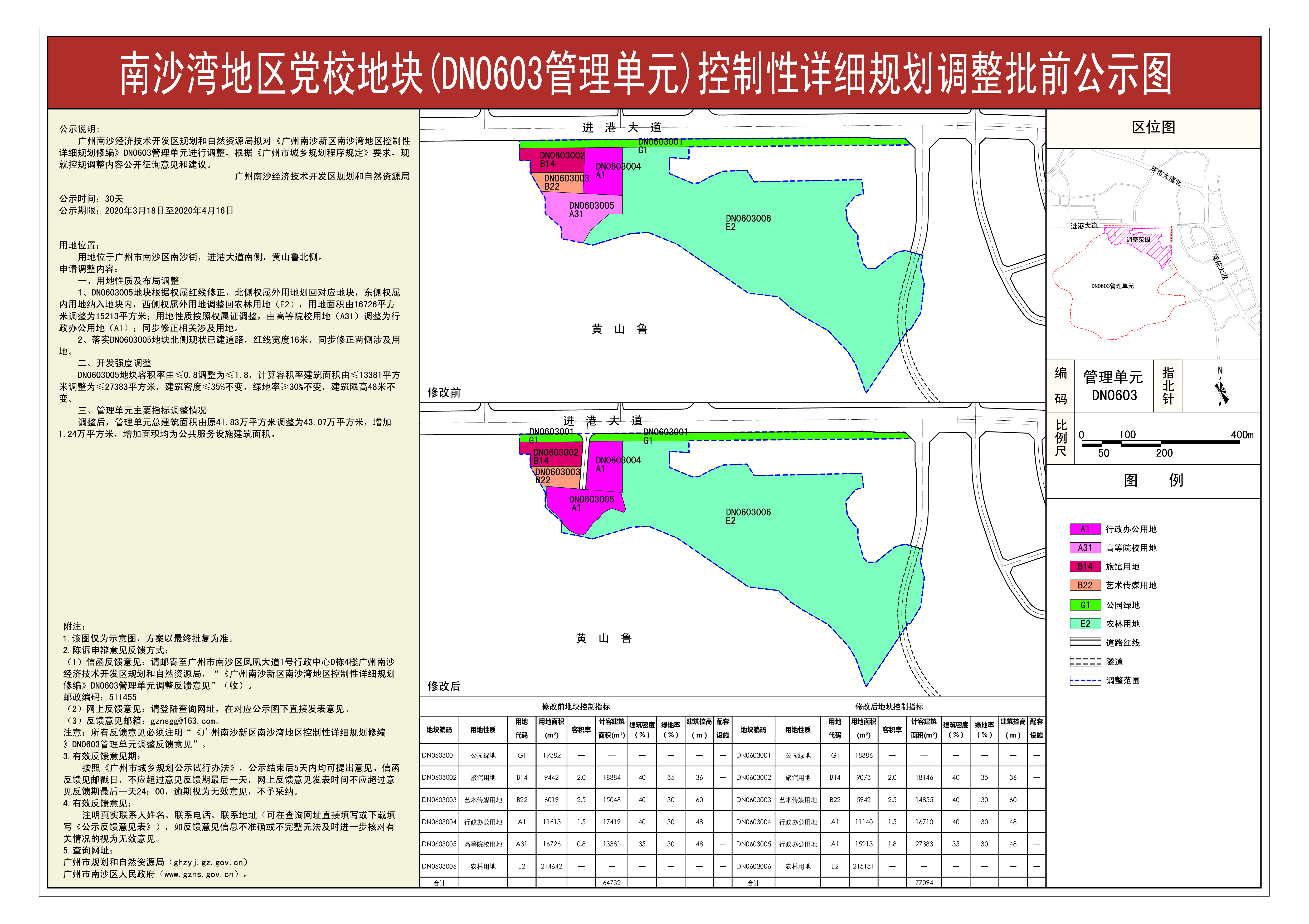Image resolution: width=1309 pixels, height=924 pixels.
Task: Click table cell with area 15213
Action: (864, 844)
